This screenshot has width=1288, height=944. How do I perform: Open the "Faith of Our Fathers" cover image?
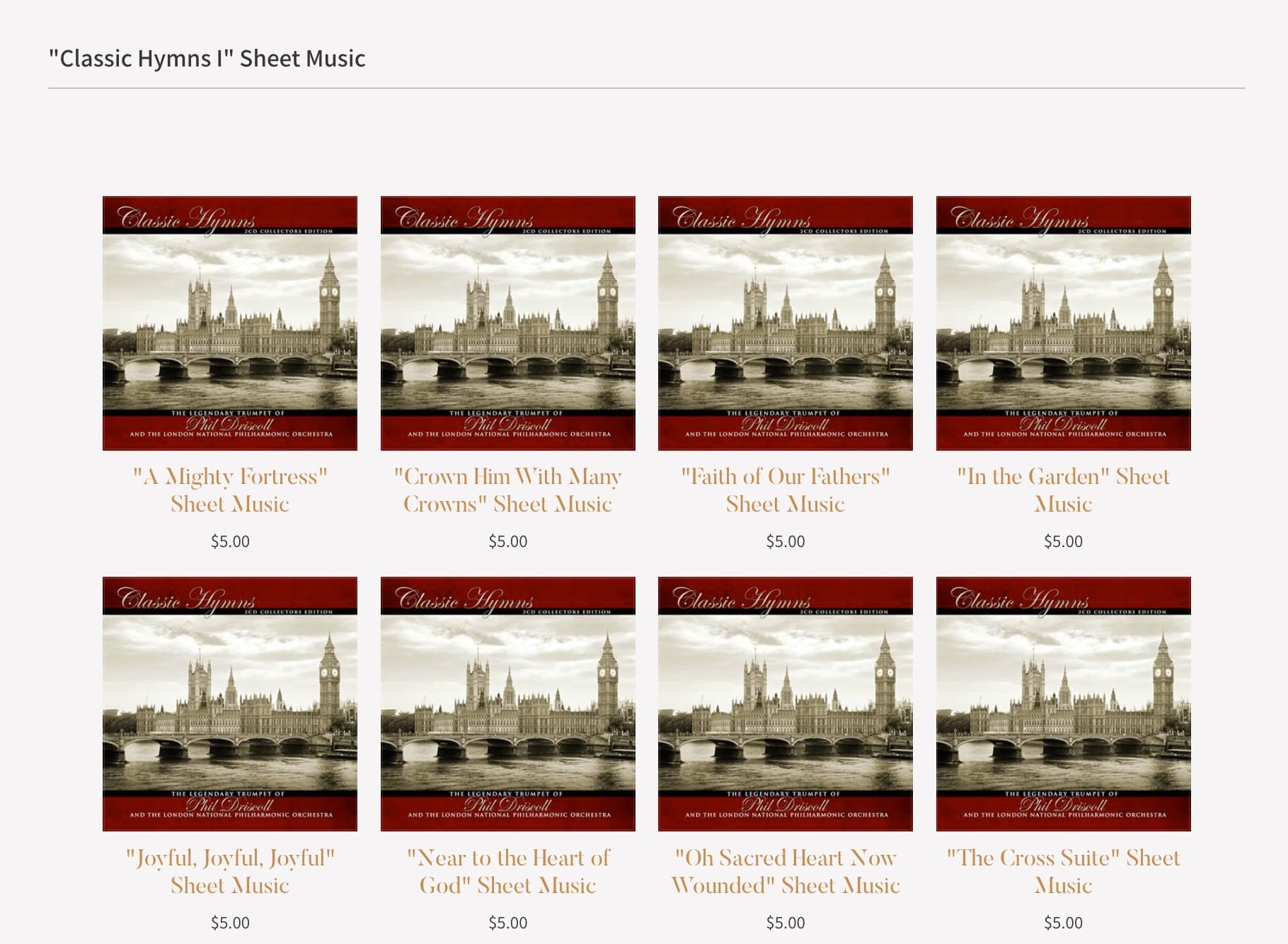(x=786, y=323)
